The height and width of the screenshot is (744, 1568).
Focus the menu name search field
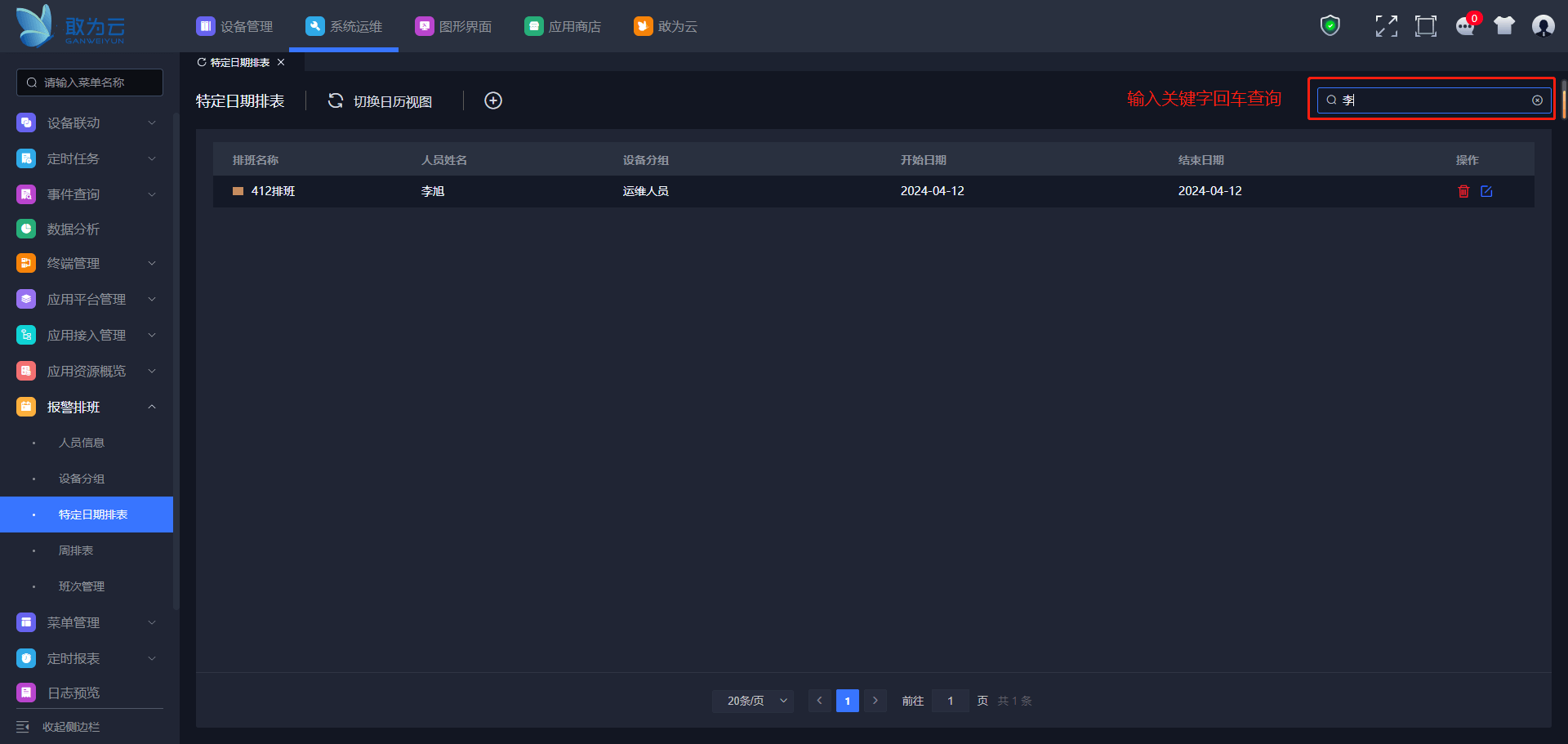[x=90, y=82]
